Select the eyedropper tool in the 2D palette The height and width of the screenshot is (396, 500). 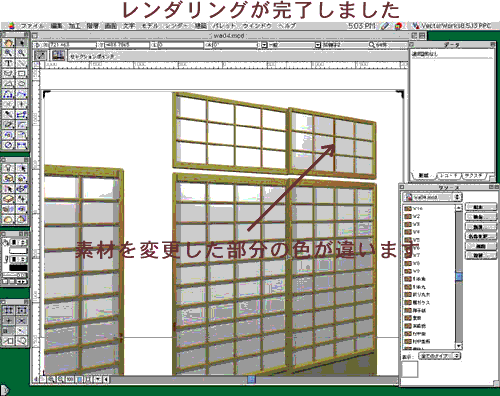click(x=8, y=115)
